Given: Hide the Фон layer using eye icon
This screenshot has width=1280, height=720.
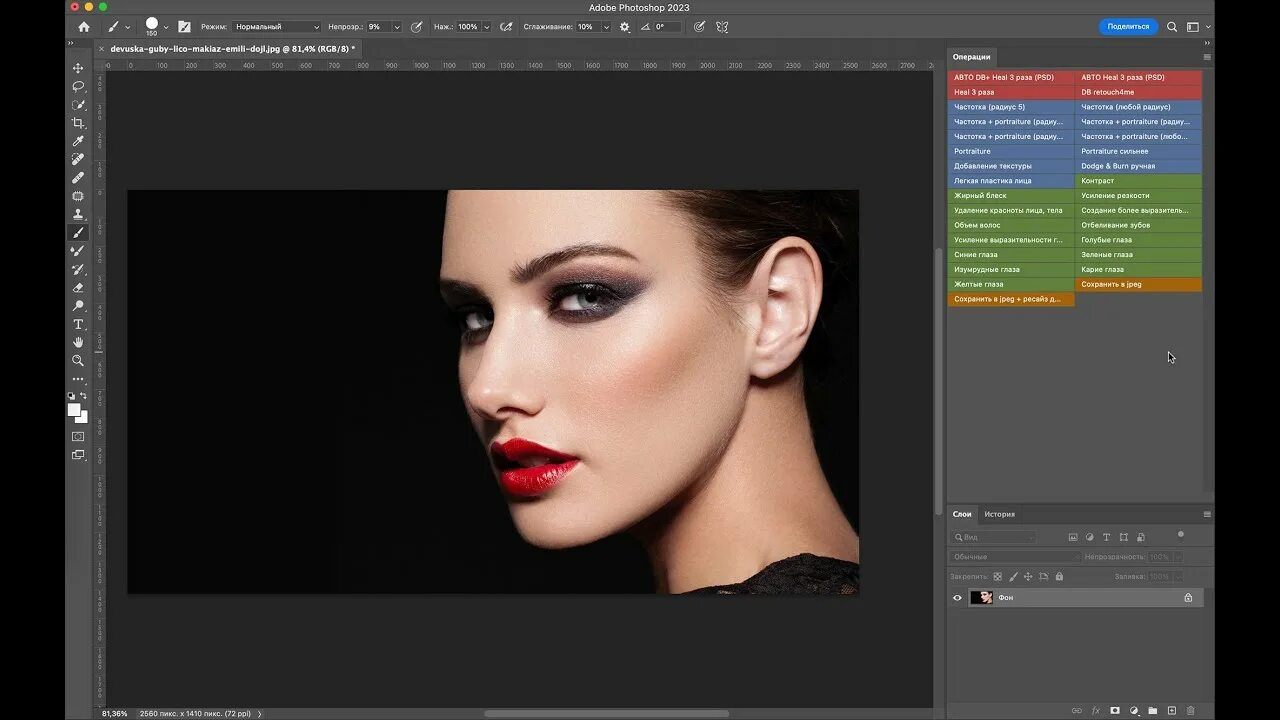Looking at the screenshot, I should pyautogui.click(x=957, y=598).
